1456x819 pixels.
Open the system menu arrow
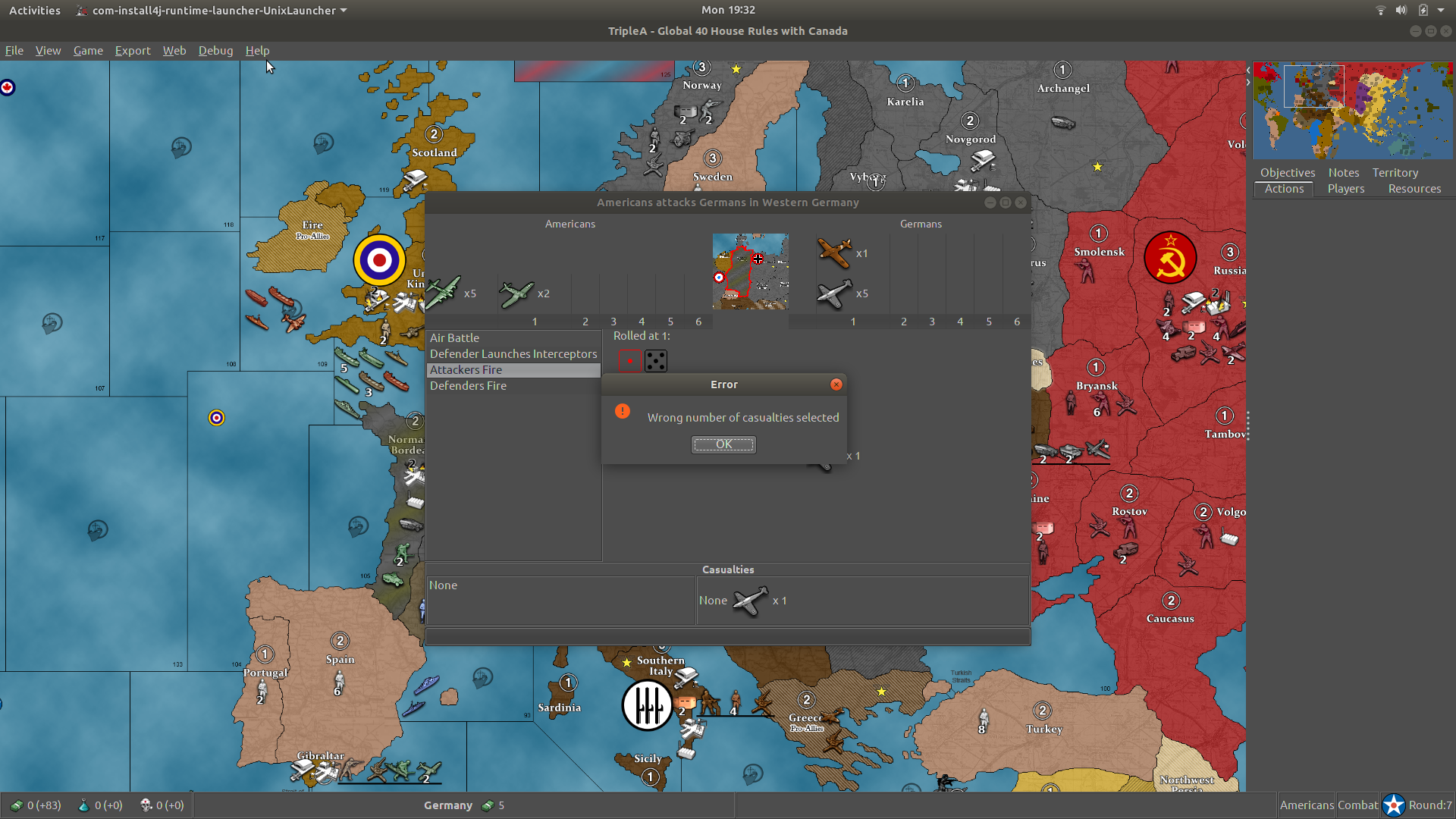(1441, 10)
